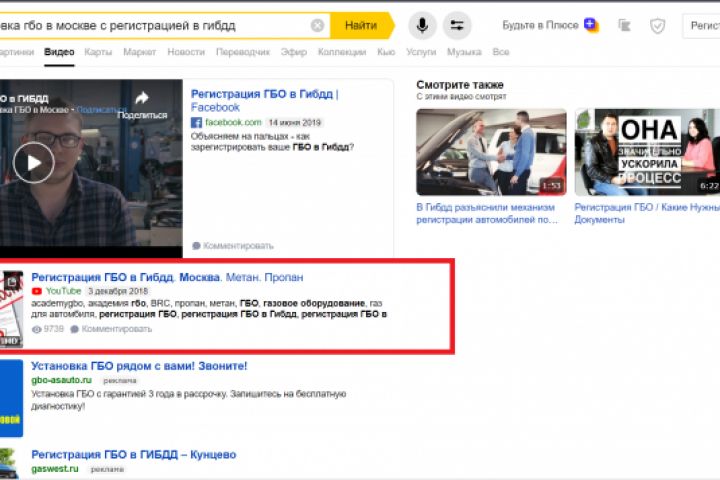Click the yellow Найти search button
The image size is (720, 480).
(361, 25)
